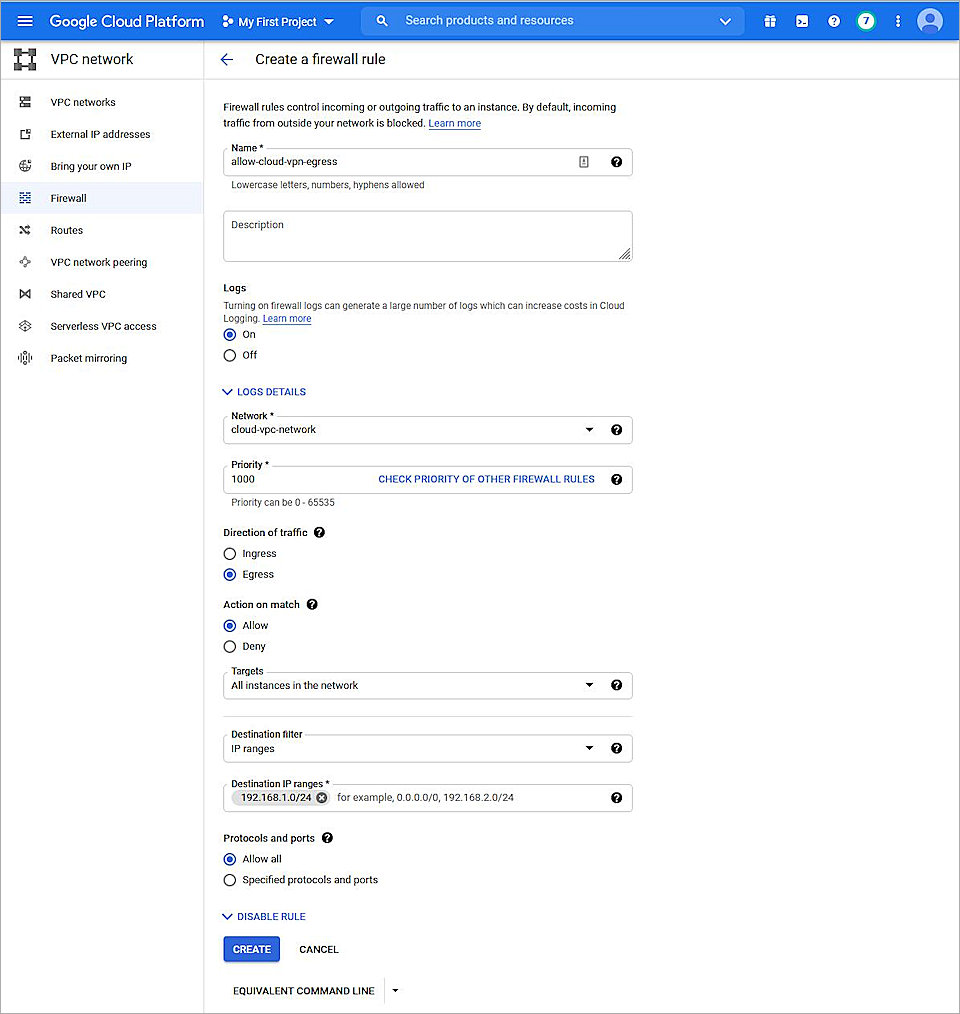This screenshot has height=1014, width=960.
Task: Open the navigation menu hamburger icon
Action: [25, 21]
